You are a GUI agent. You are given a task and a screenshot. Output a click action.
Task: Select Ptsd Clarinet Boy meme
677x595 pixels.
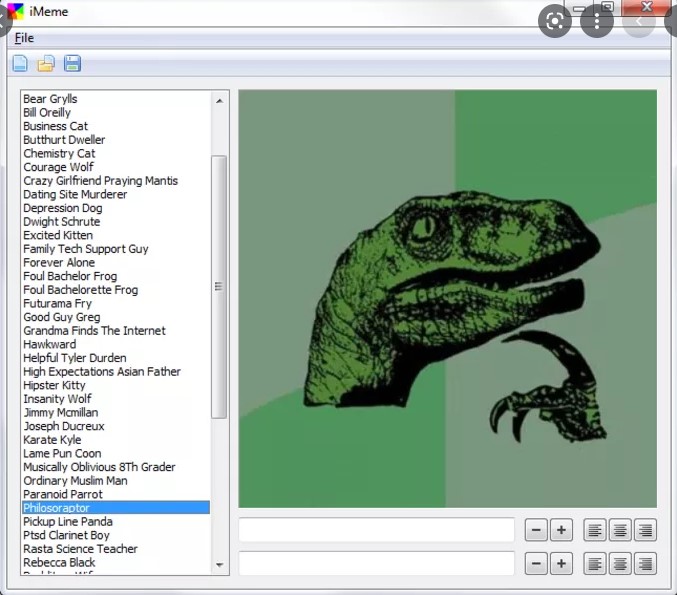[66, 535]
